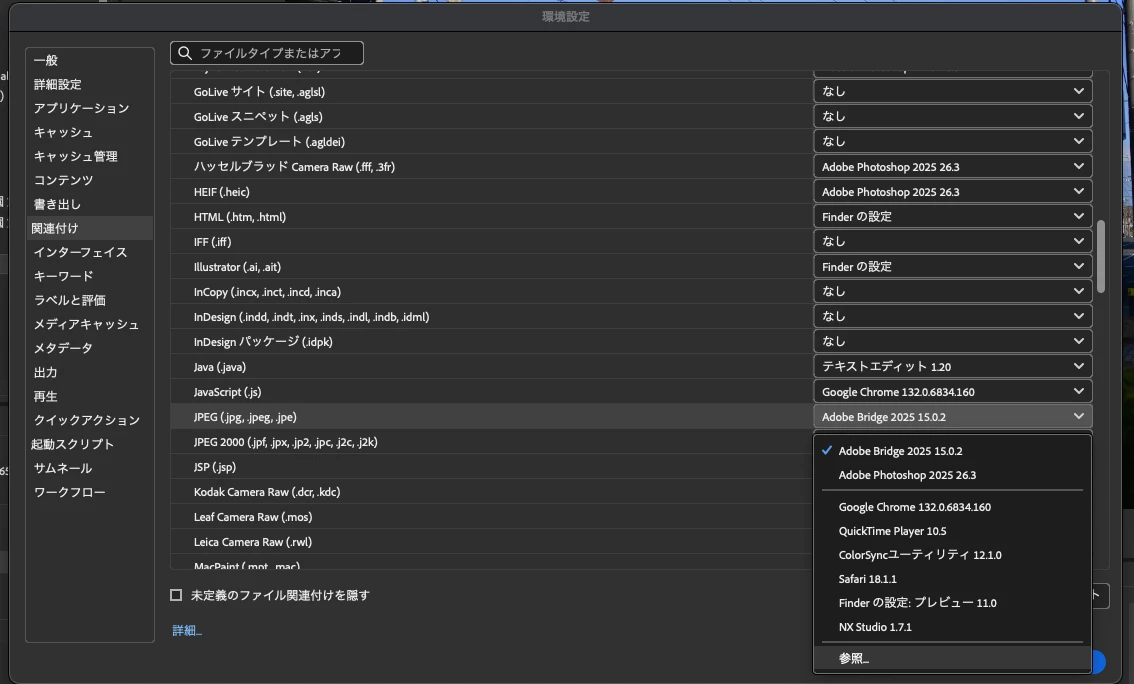
Task: Select the JSP (.jsp) row
Action: (x=492, y=467)
